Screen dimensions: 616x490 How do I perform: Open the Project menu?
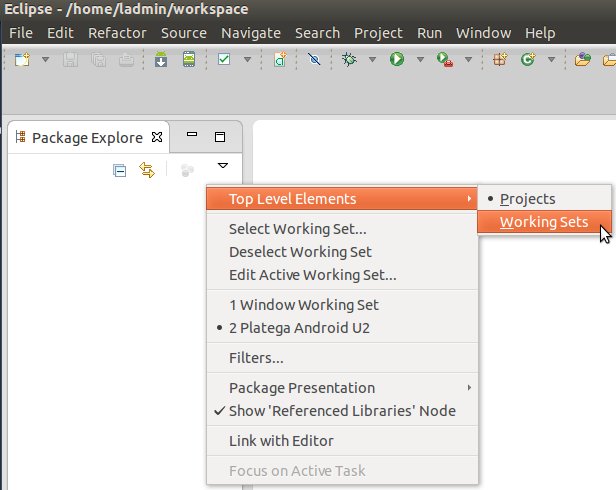tap(378, 33)
